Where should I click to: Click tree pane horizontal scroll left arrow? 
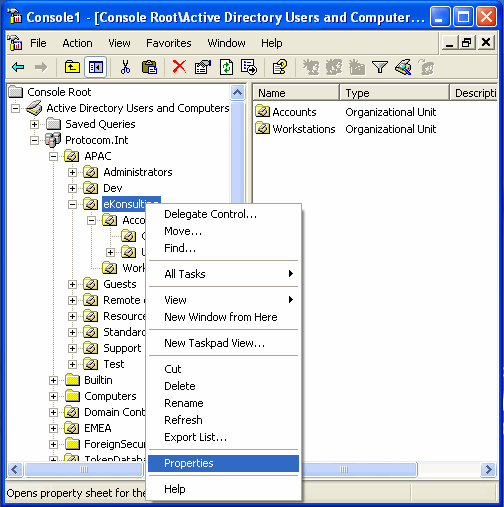[15, 470]
